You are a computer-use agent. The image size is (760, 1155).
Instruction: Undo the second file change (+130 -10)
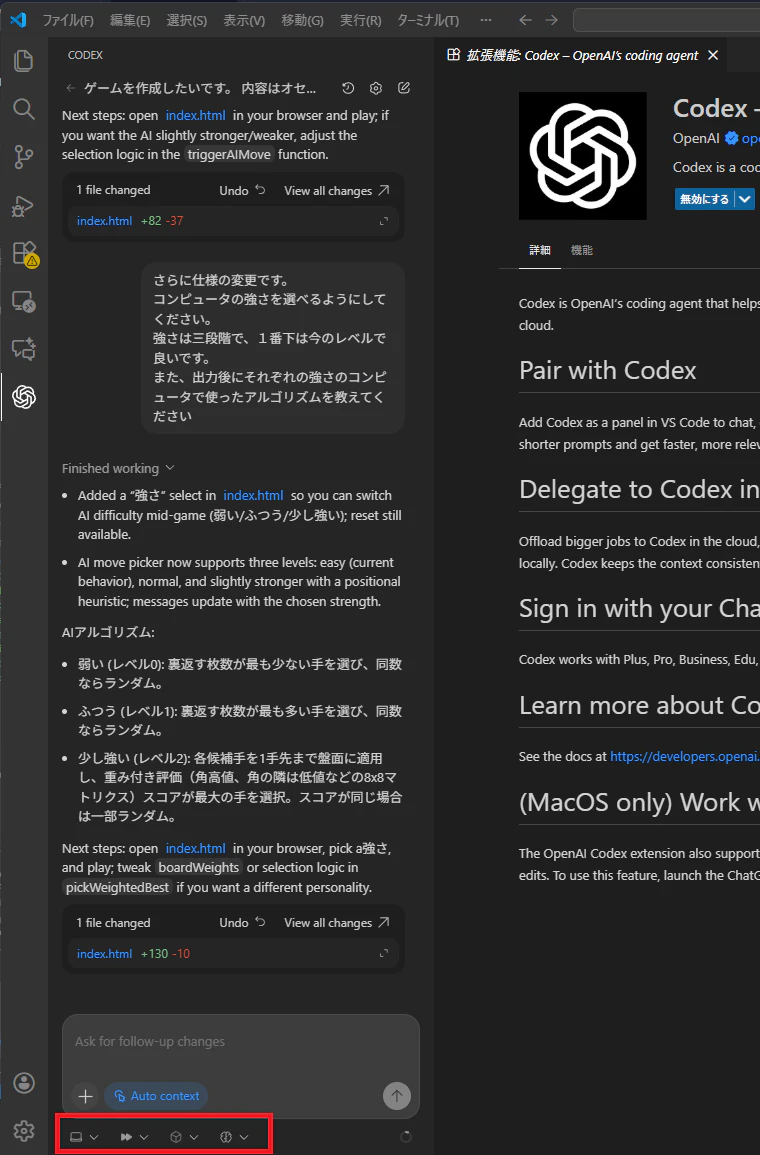coord(242,923)
